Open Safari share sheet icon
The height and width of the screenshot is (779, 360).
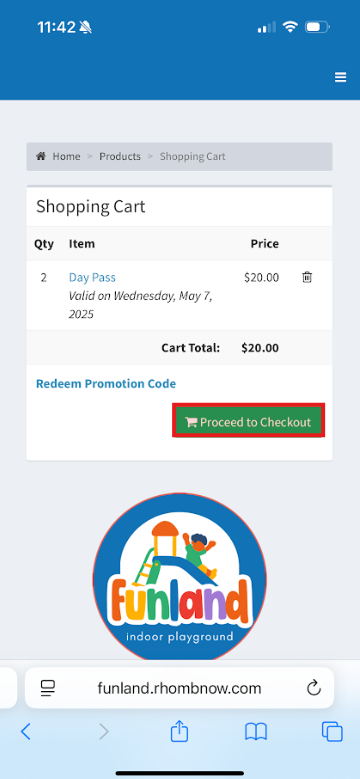[x=179, y=731]
